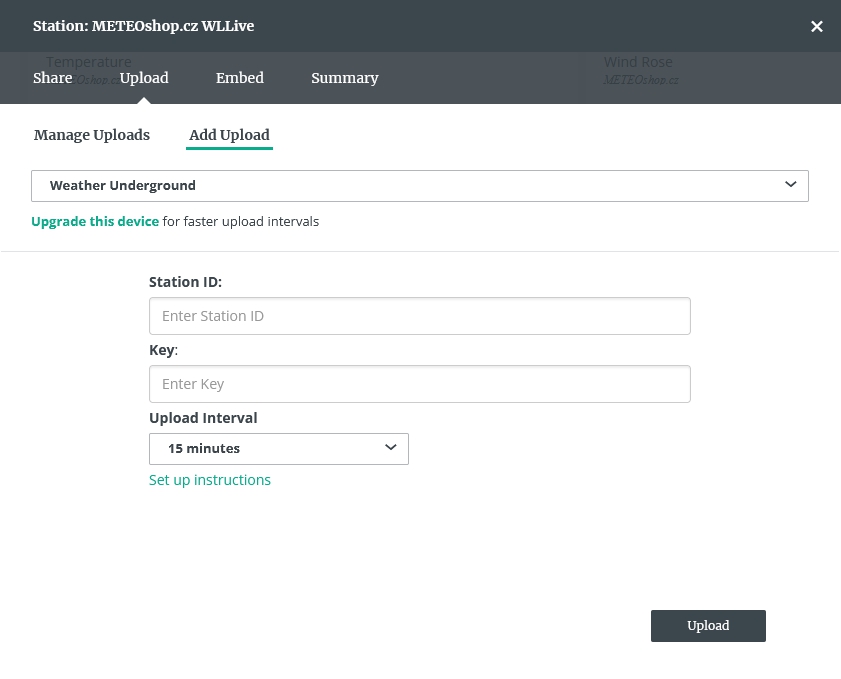Click into the Enter Key field

click(x=419, y=384)
